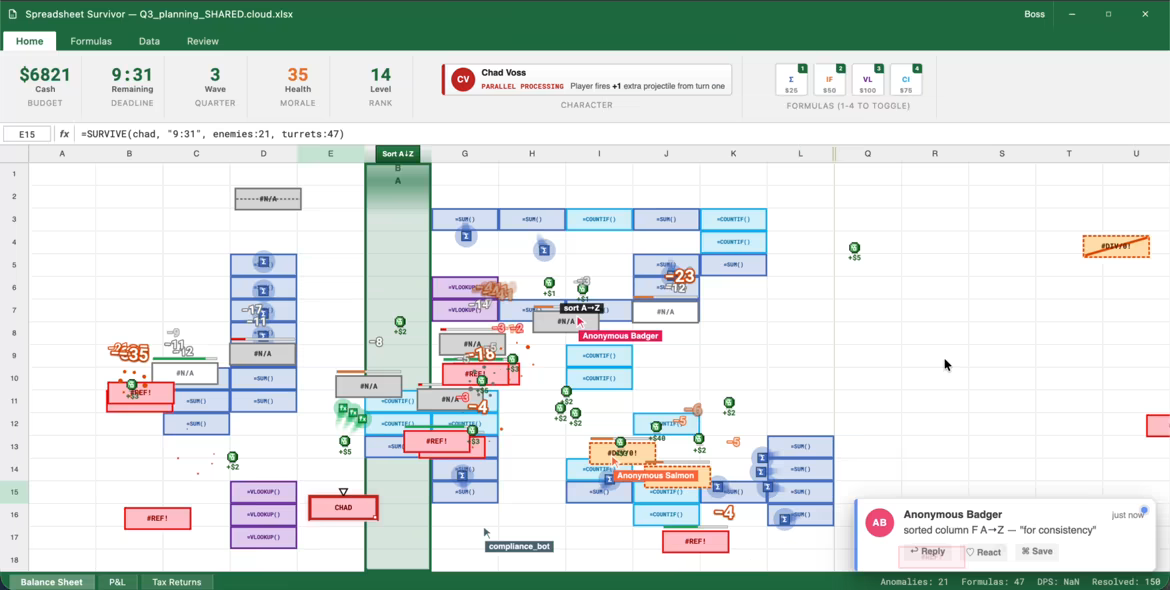Toggle the IF formula costing $50
Screen dimensions: 1170x590
pyautogui.click(x=829, y=81)
